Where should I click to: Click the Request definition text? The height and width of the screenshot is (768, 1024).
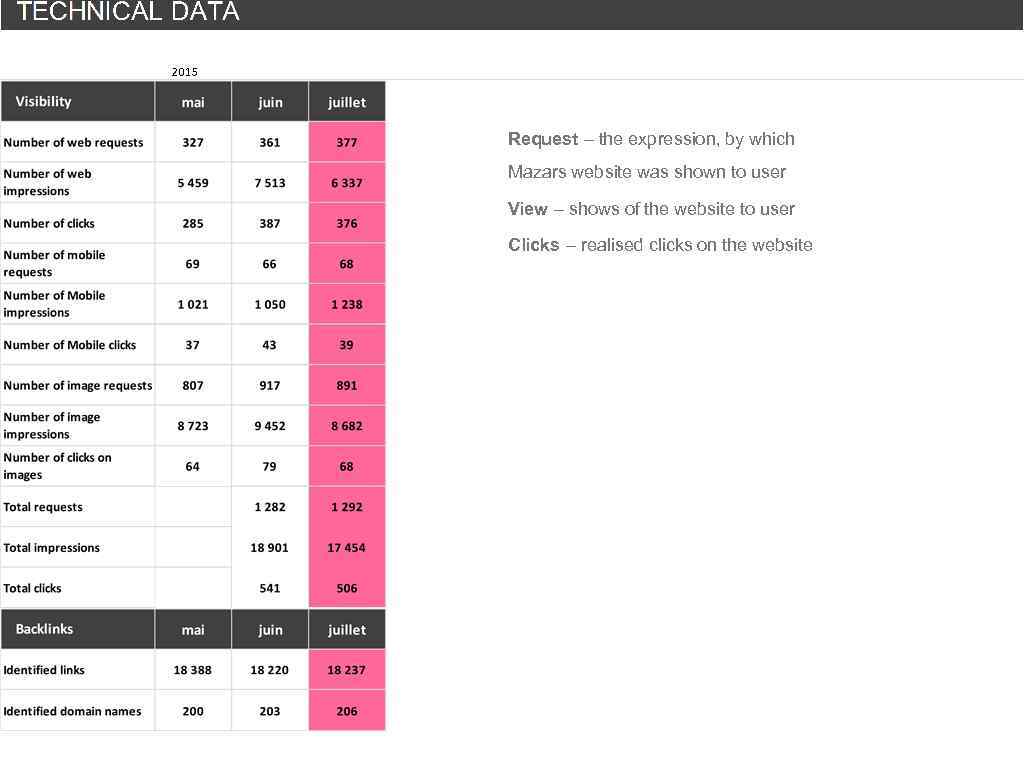click(x=651, y=139)
